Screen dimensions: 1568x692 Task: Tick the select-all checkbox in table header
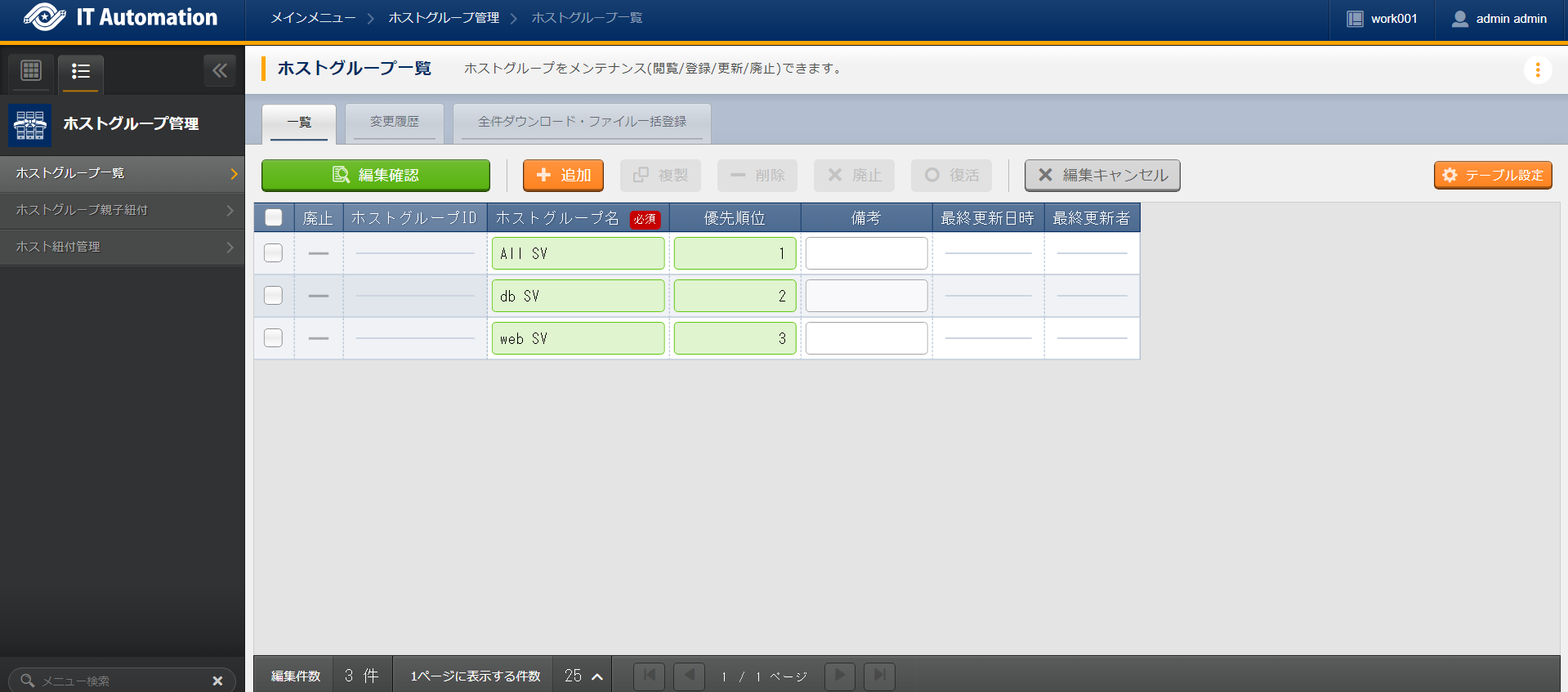(x=274, y=217)
